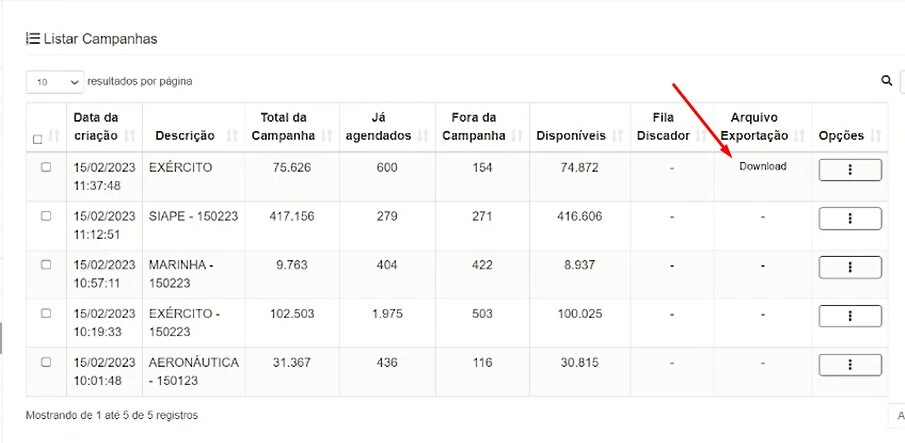Sort by Disponíveis column arrows
905x443 pixels.
point(618,136)
